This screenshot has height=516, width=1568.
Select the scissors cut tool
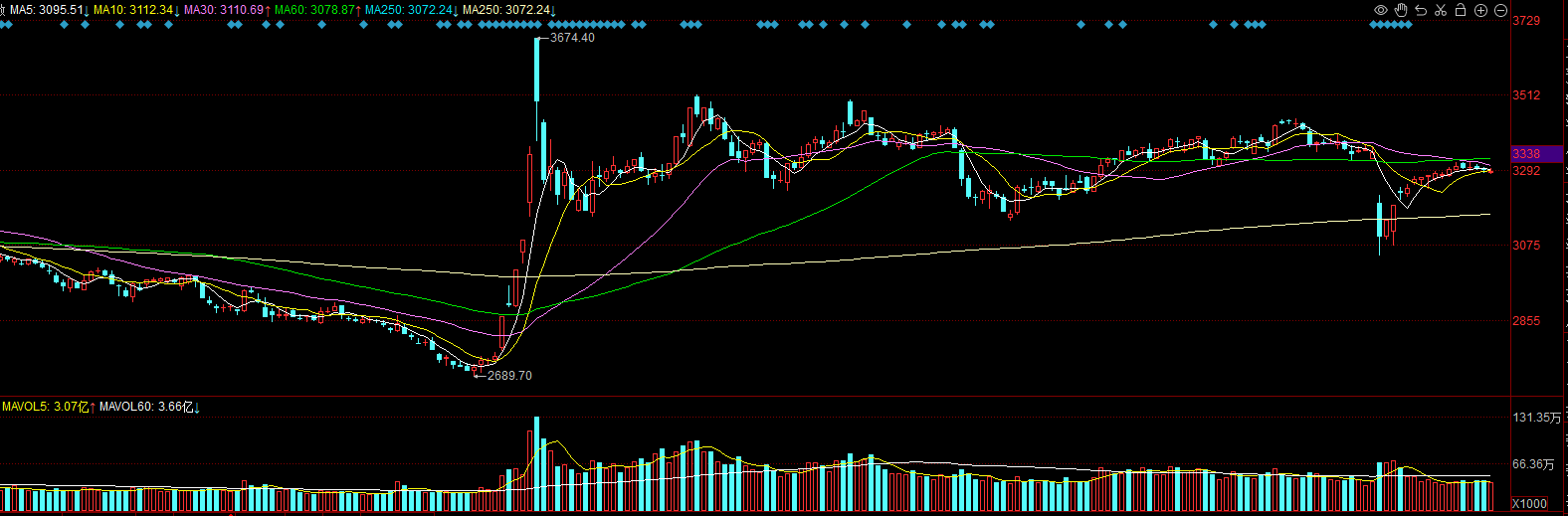click(x=1441, y=10)
